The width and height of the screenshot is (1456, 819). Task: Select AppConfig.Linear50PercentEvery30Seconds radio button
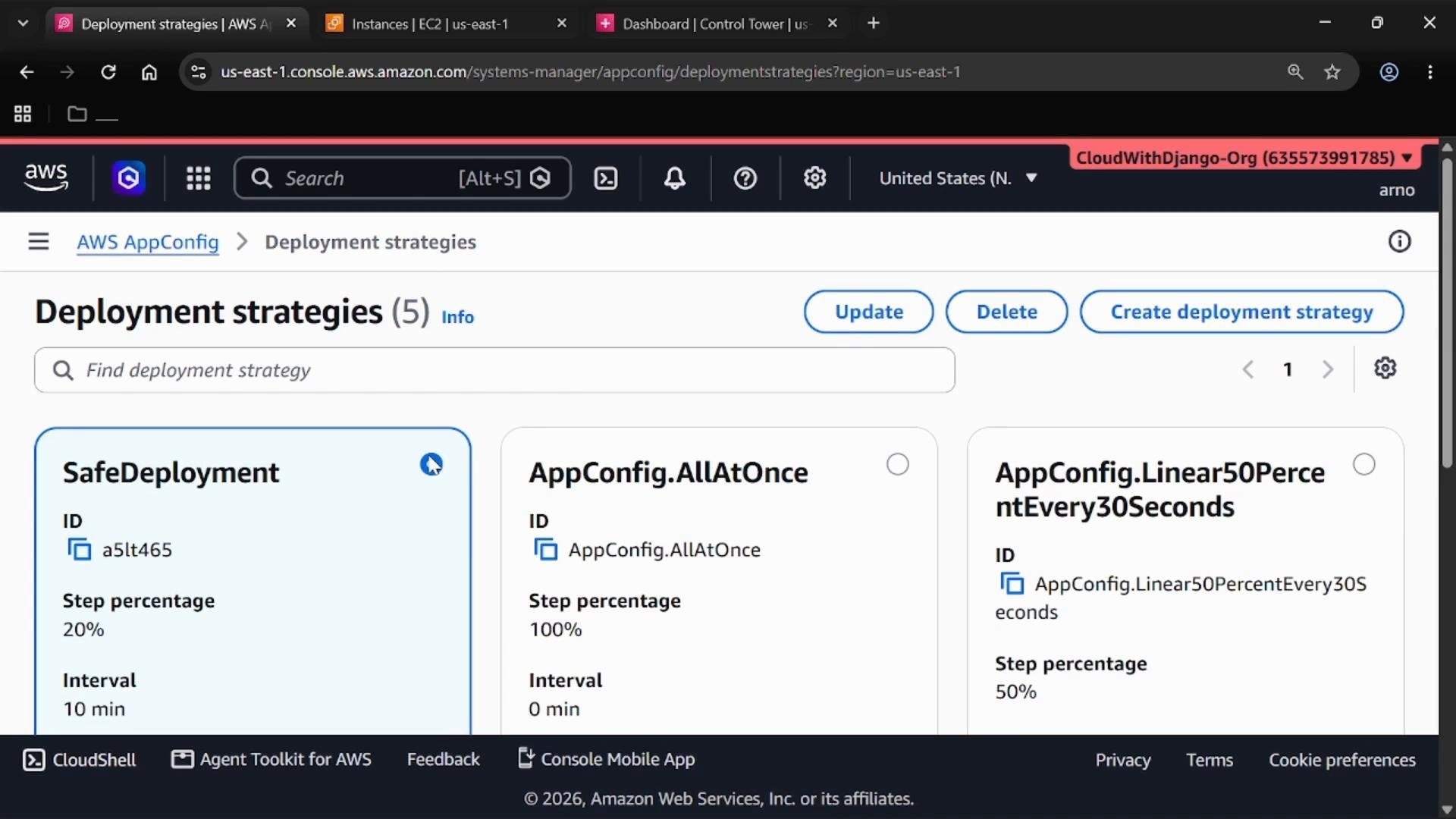click(x=1363, y=464)
